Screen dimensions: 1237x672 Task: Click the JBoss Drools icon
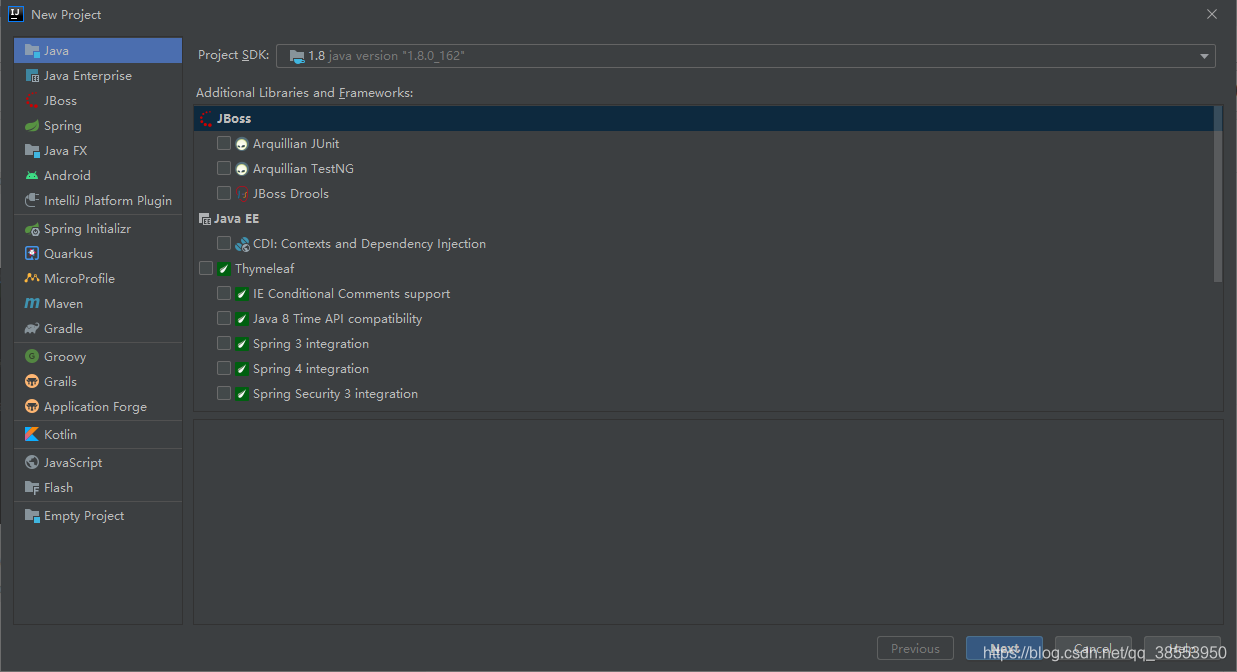point(242,194)
